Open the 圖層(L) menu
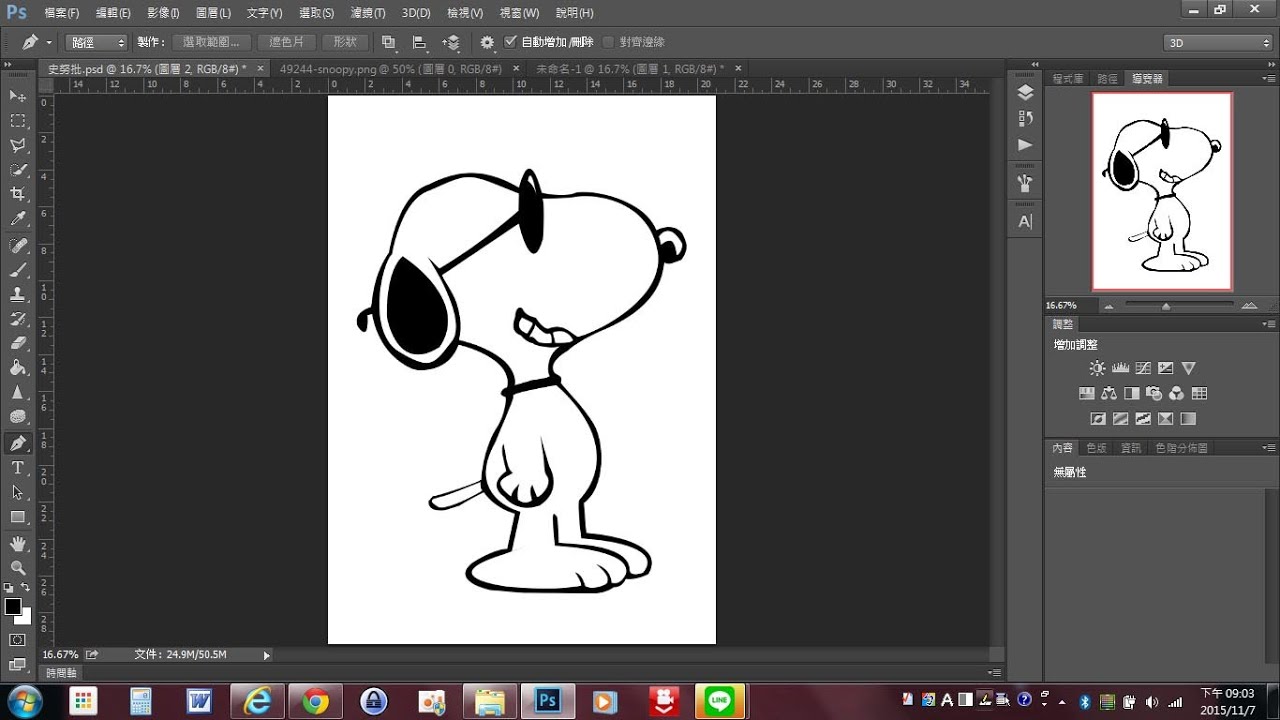The height and width of the screenshot is (720, 1280). point(213,13)
